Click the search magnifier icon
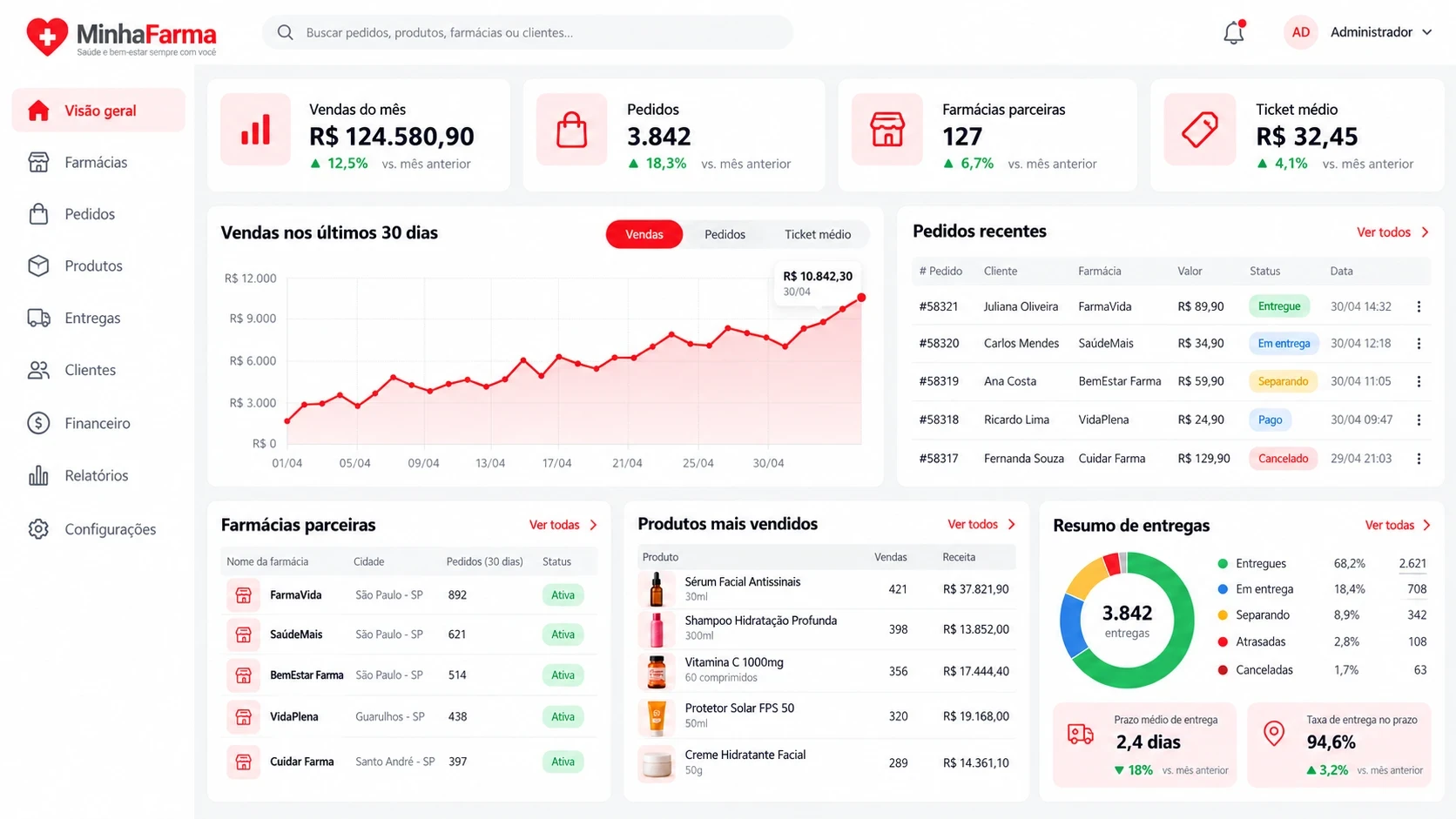 tap(285, 33)
